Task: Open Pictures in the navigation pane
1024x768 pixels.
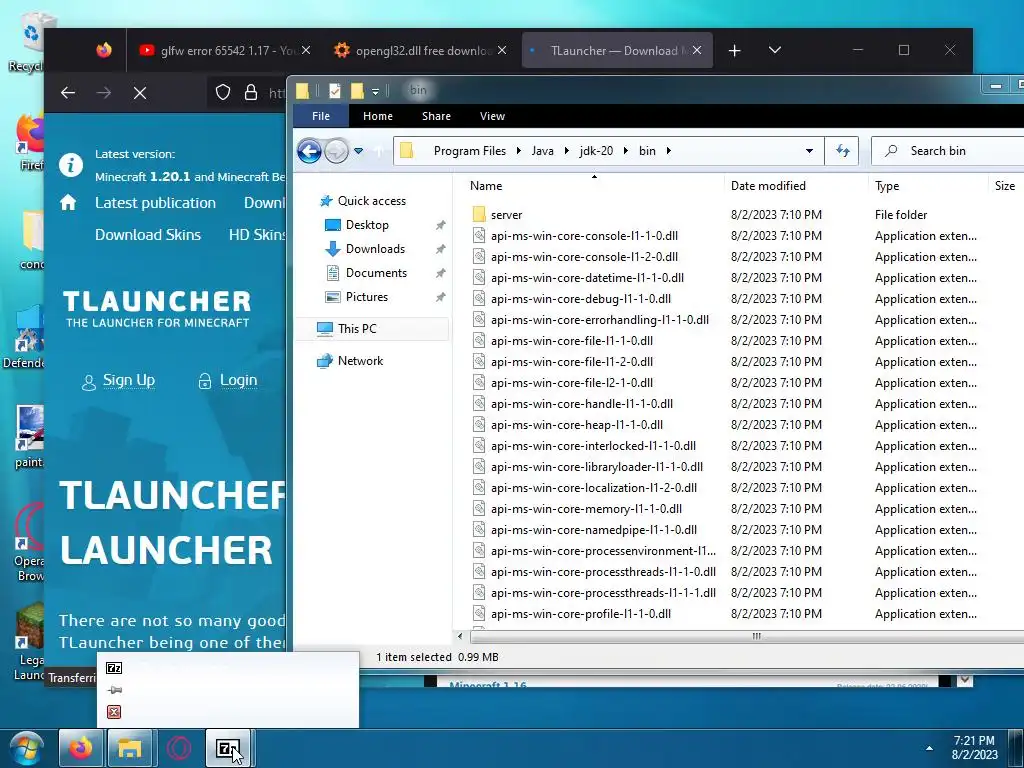Action: [366, 297]
